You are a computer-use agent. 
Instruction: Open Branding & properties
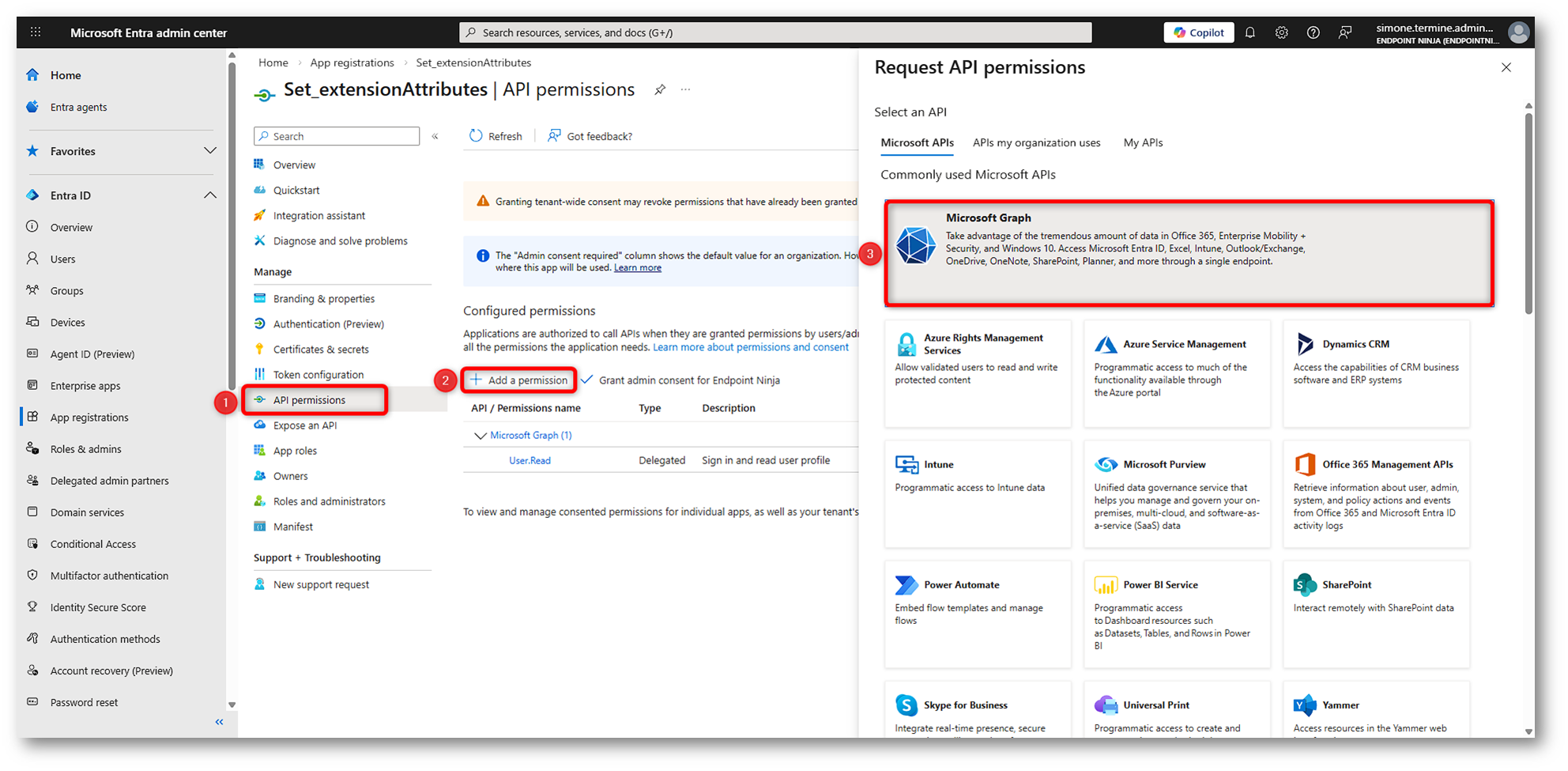324,298
